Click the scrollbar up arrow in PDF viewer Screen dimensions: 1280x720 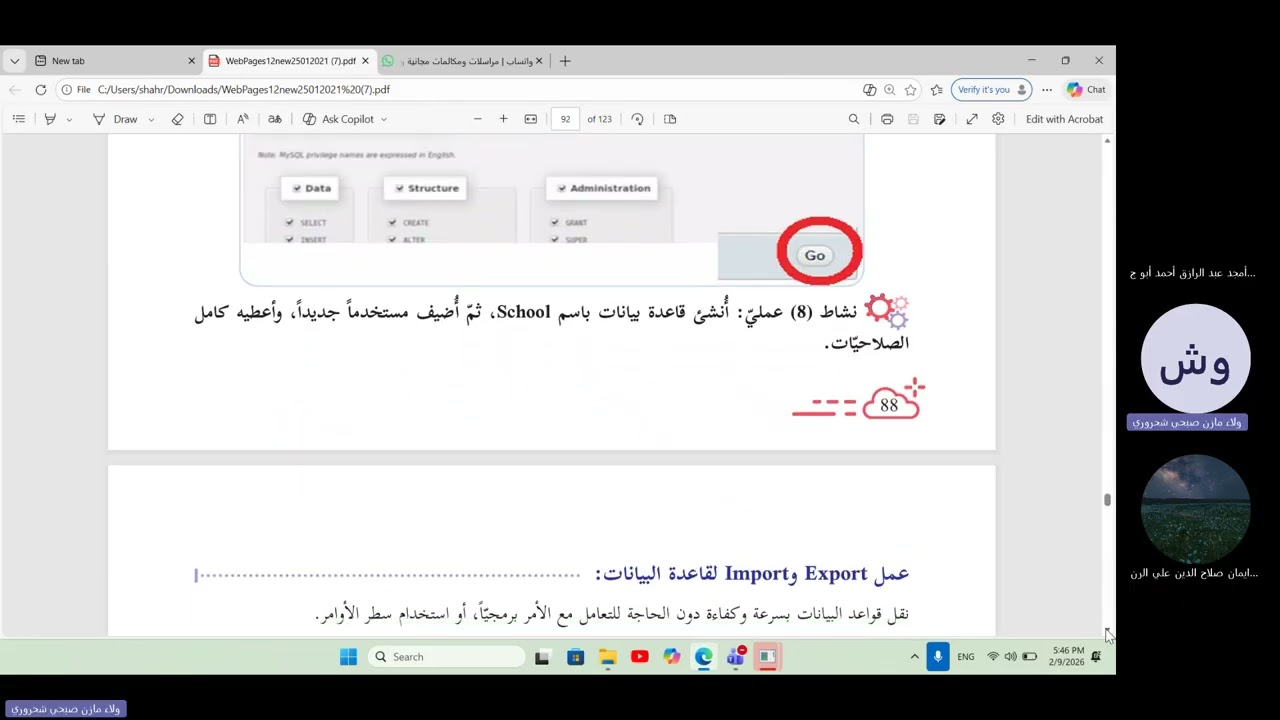coord(1107,141)
